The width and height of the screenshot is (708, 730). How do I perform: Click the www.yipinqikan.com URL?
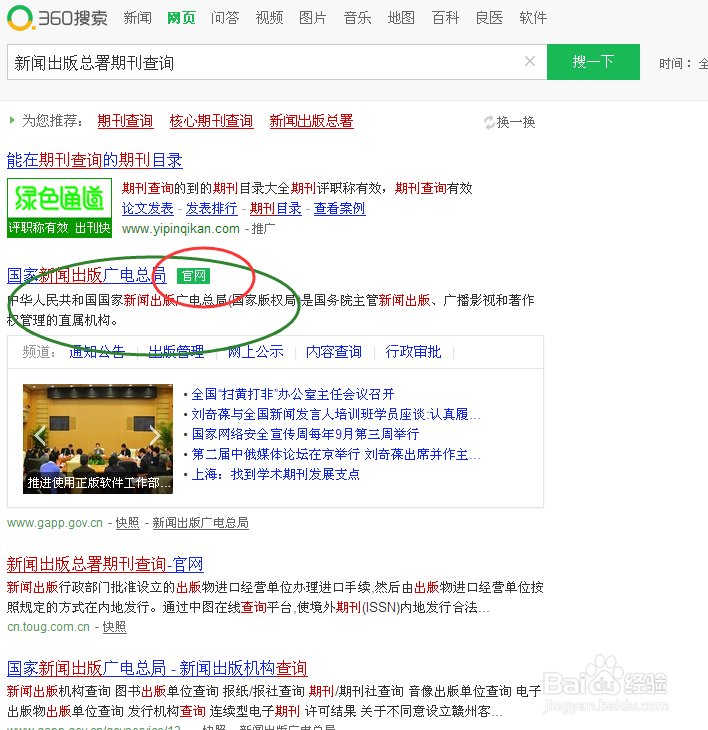pyautogui.click(x=181, y=229)
